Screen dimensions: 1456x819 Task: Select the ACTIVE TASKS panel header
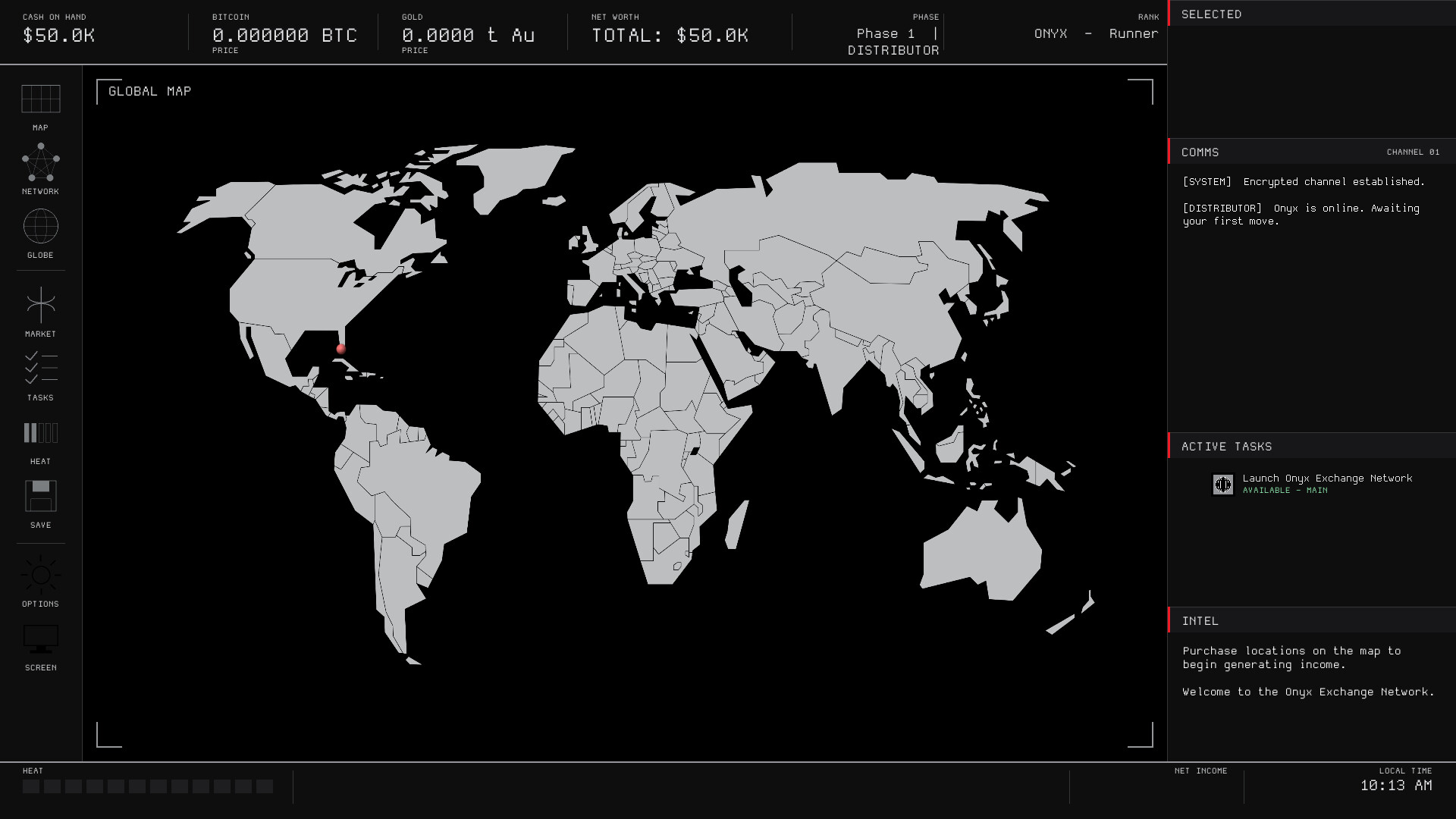(x=1312, y=446)
